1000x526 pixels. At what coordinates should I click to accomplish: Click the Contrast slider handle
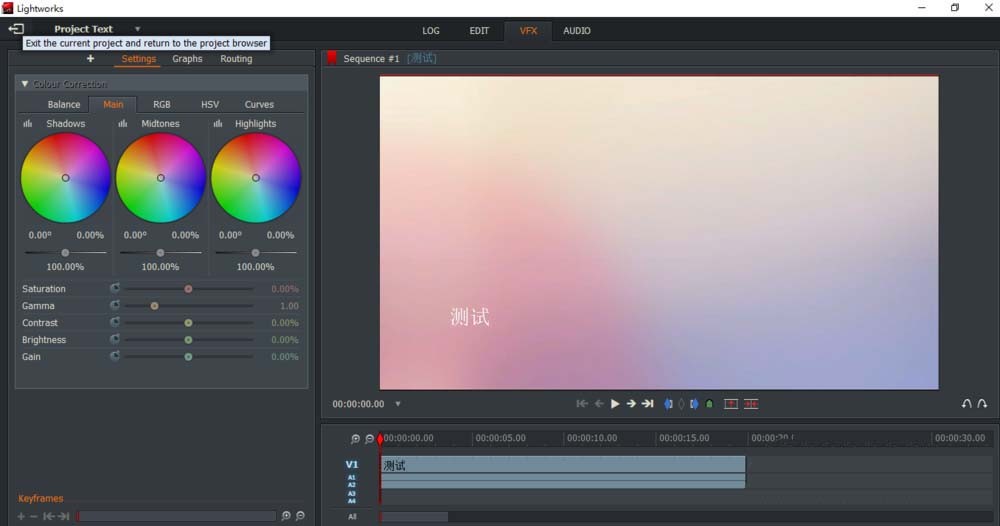coord(188,323)
